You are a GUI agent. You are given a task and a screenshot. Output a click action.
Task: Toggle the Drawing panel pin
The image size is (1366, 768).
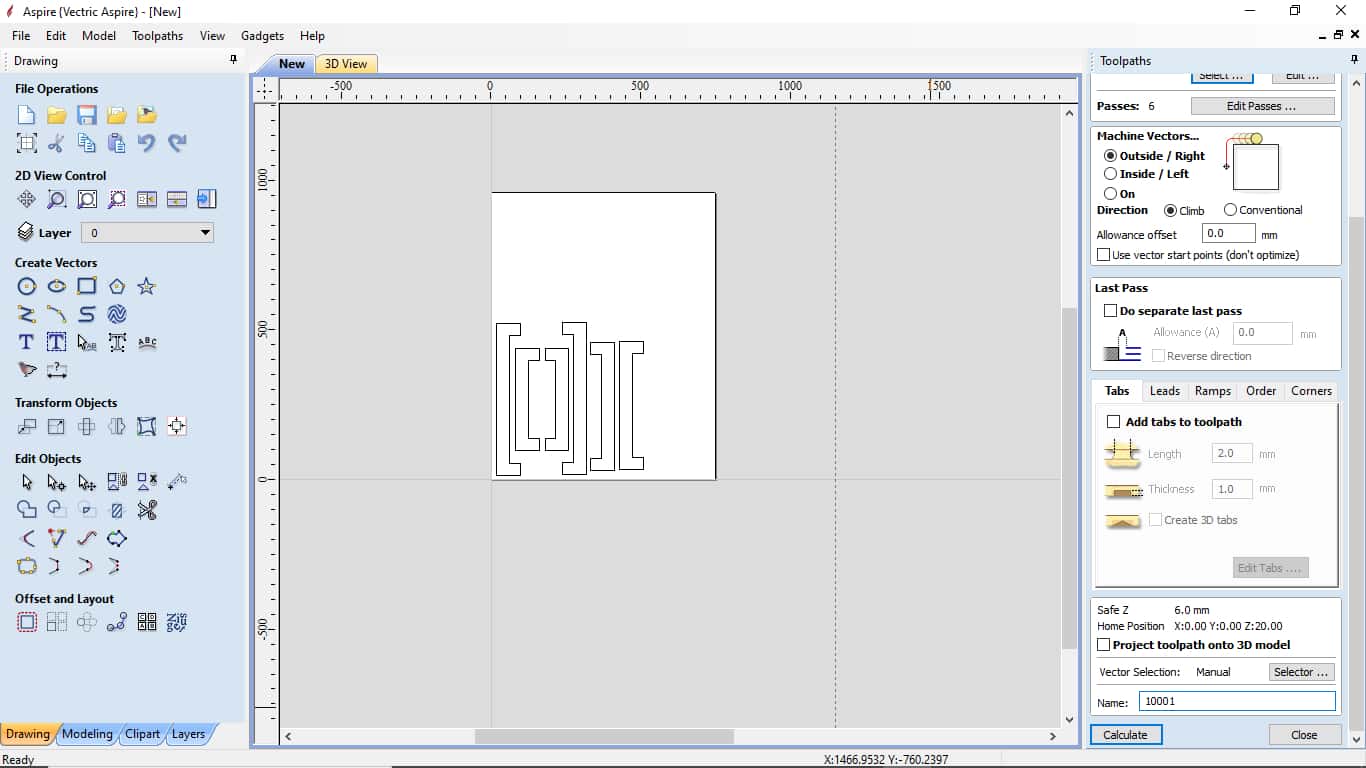pos(234,60)
